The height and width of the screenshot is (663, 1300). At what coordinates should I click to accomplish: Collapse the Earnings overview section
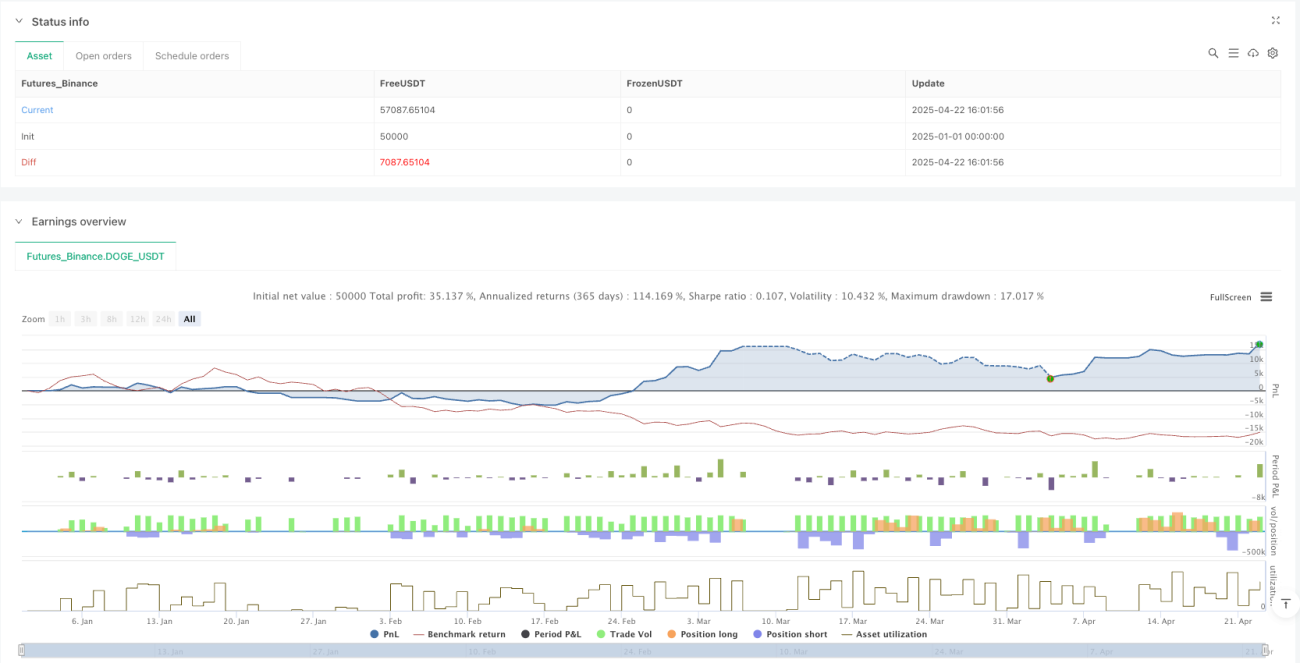click(18, 221)
